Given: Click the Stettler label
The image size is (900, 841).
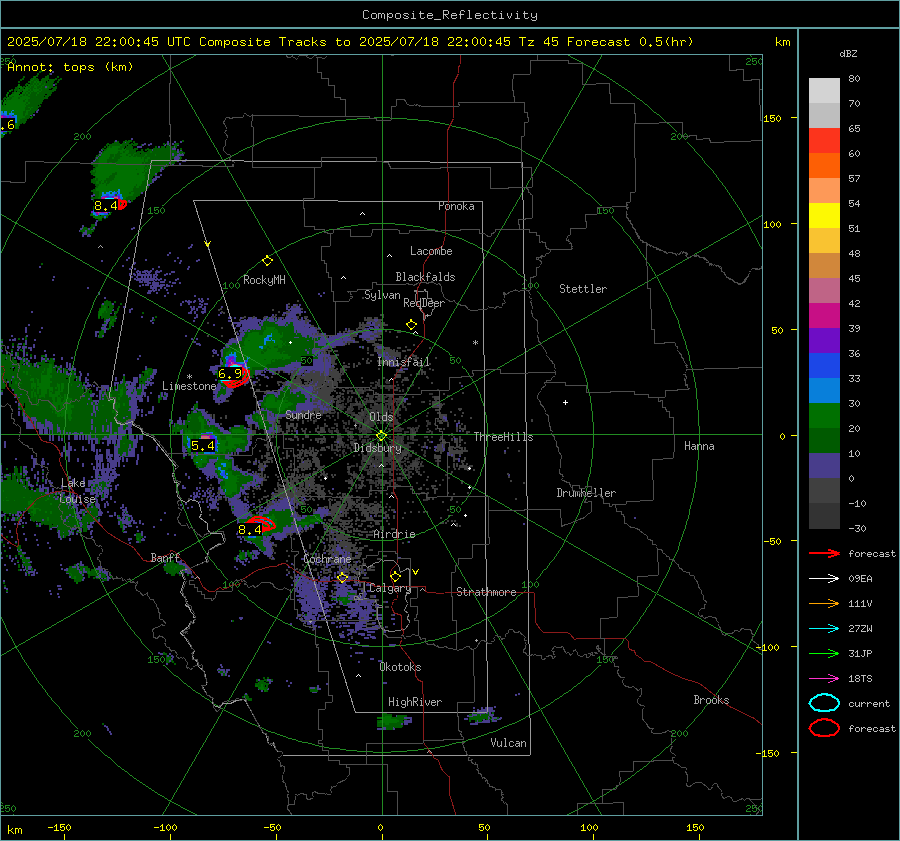Looking at the screenshot, I should (x=583, y=289).
